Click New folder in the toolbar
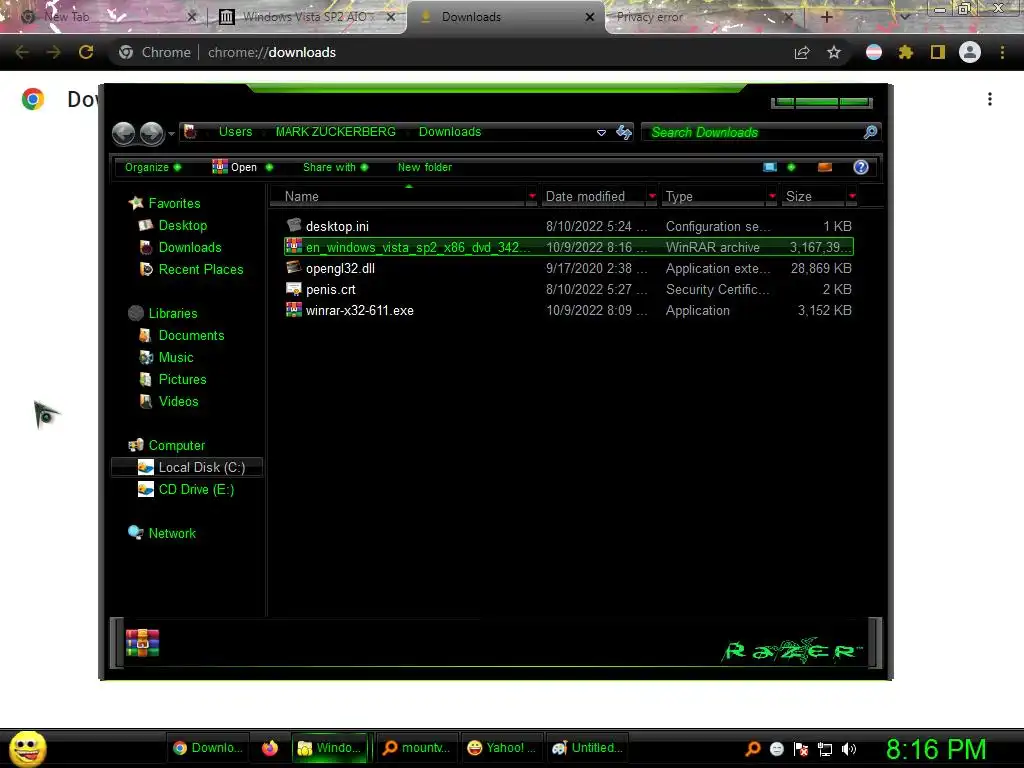 (424, 167)
